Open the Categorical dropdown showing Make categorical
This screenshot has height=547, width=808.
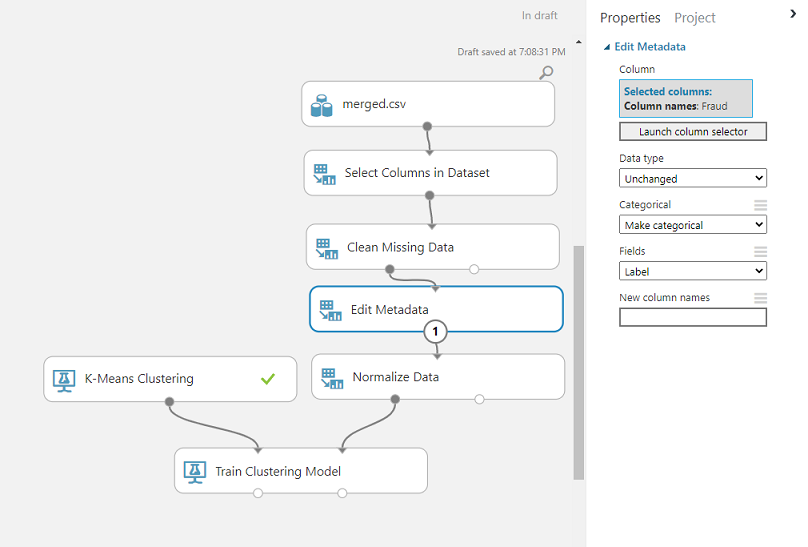pyautogui.click(x=693, y=225)
